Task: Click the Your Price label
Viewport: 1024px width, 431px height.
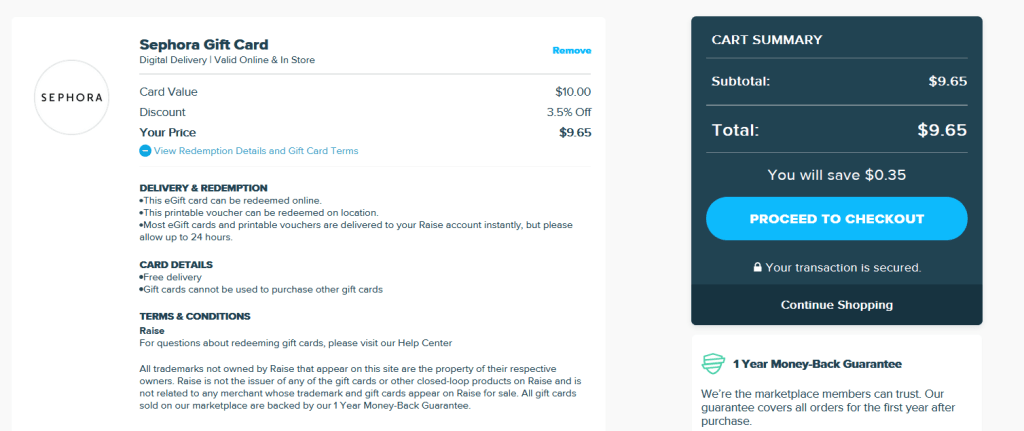Action: point(167,132)
